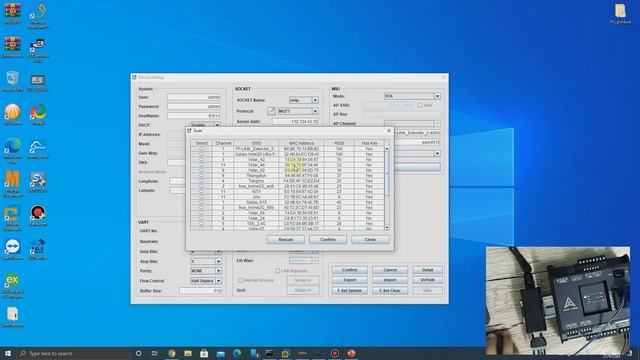Open the Flow Control Half-Duplex dropdown

pyautogui.click(x=218, y=281)
